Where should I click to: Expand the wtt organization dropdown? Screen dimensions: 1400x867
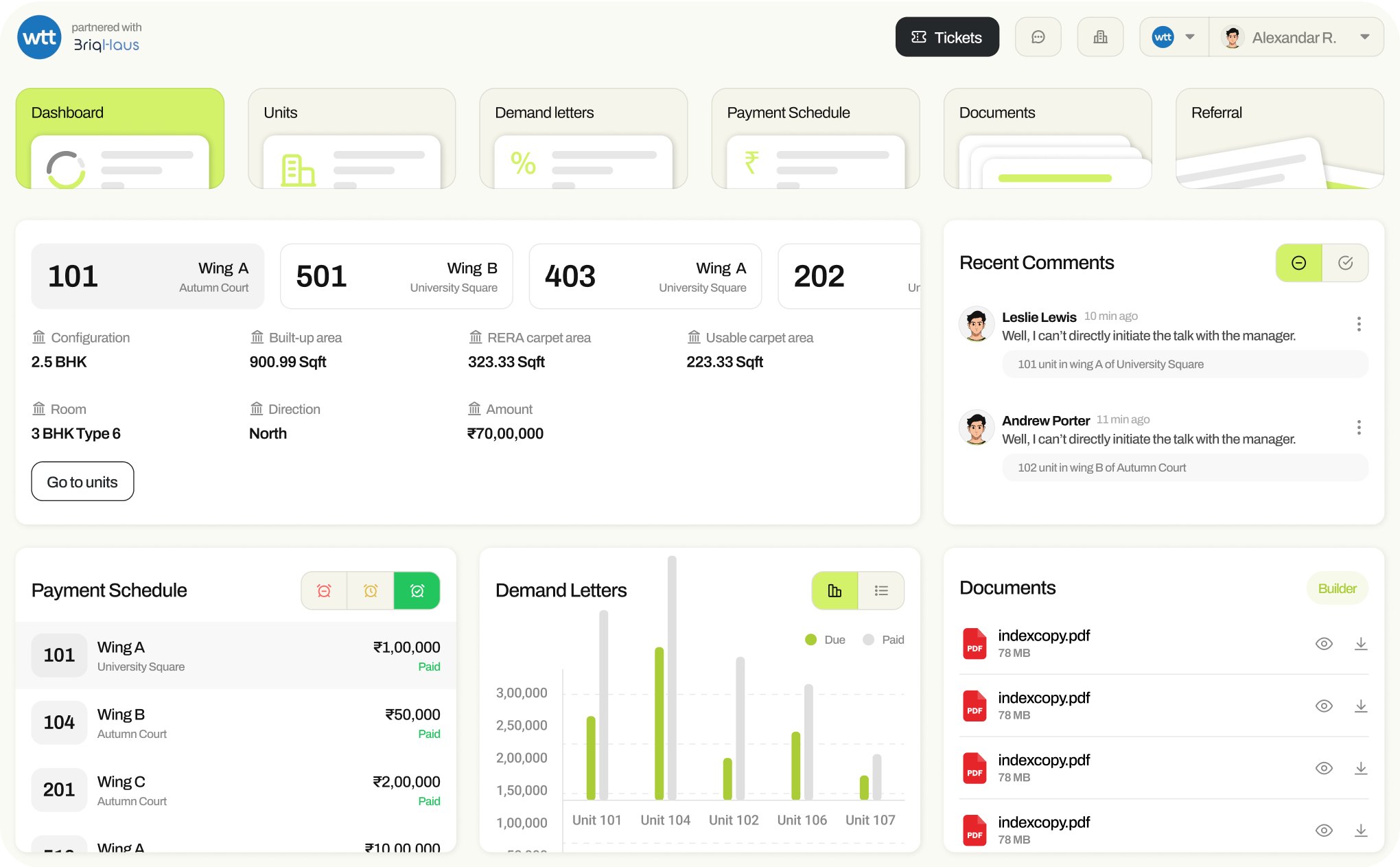click(x=1174, y=37)
